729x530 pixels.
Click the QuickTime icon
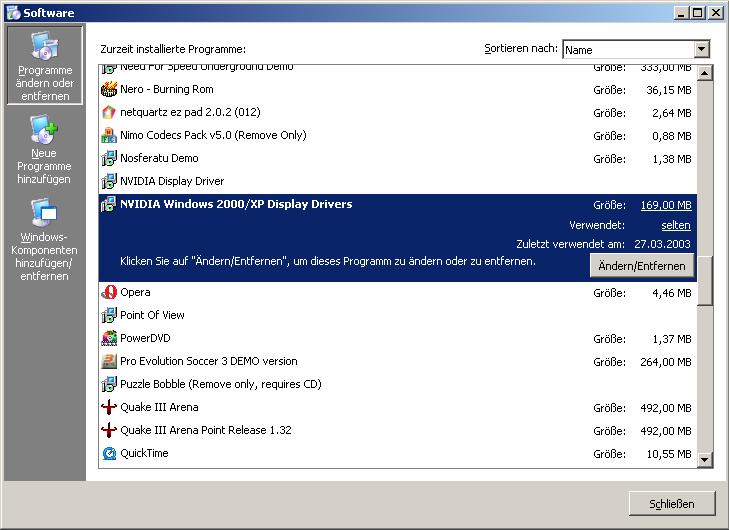109,453
